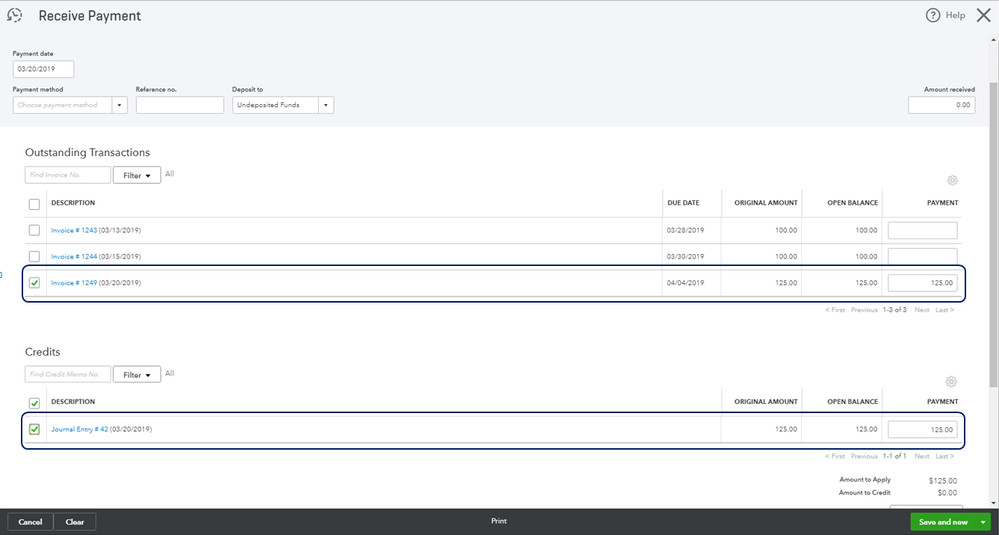This screenshot has height=535, width=999.
Task: Open the recent transactions history icon
Action: [x=14, y=15]
